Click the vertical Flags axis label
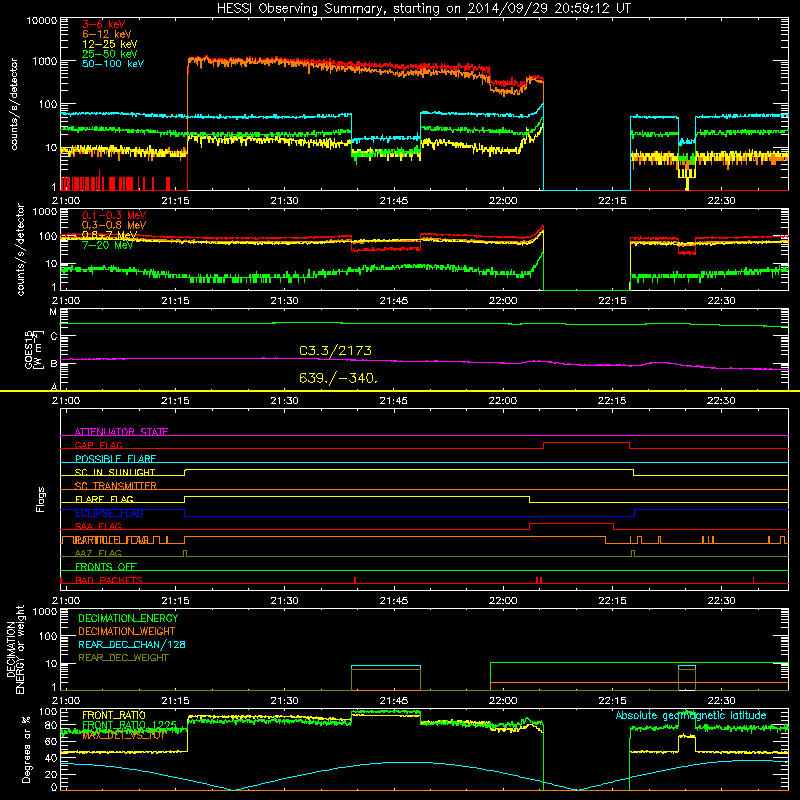The image size is (800, 800). pyautogui.click(x=41, y=499)
